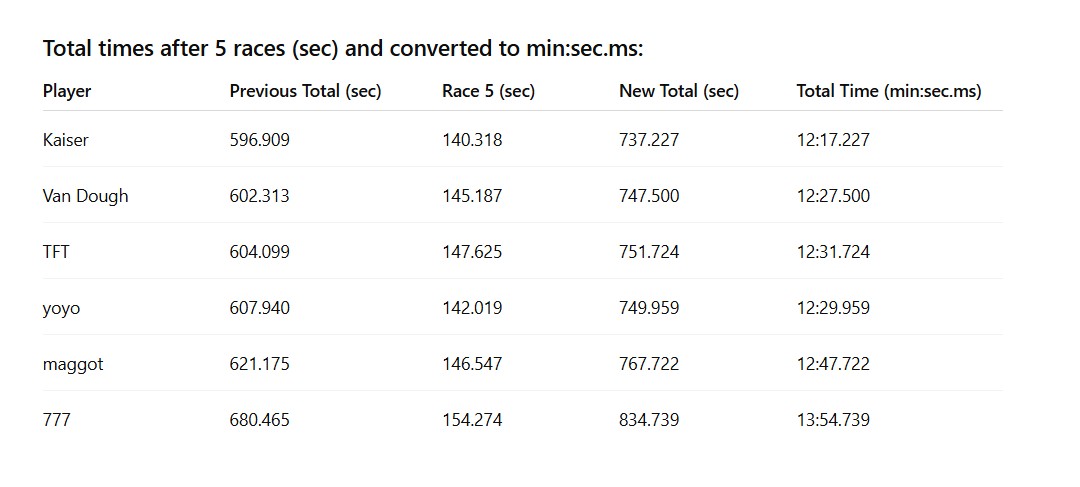Select the player name "maggot"
Image resolution: width=1080 pixels, height=487 pixels.
tap(73, 365)
